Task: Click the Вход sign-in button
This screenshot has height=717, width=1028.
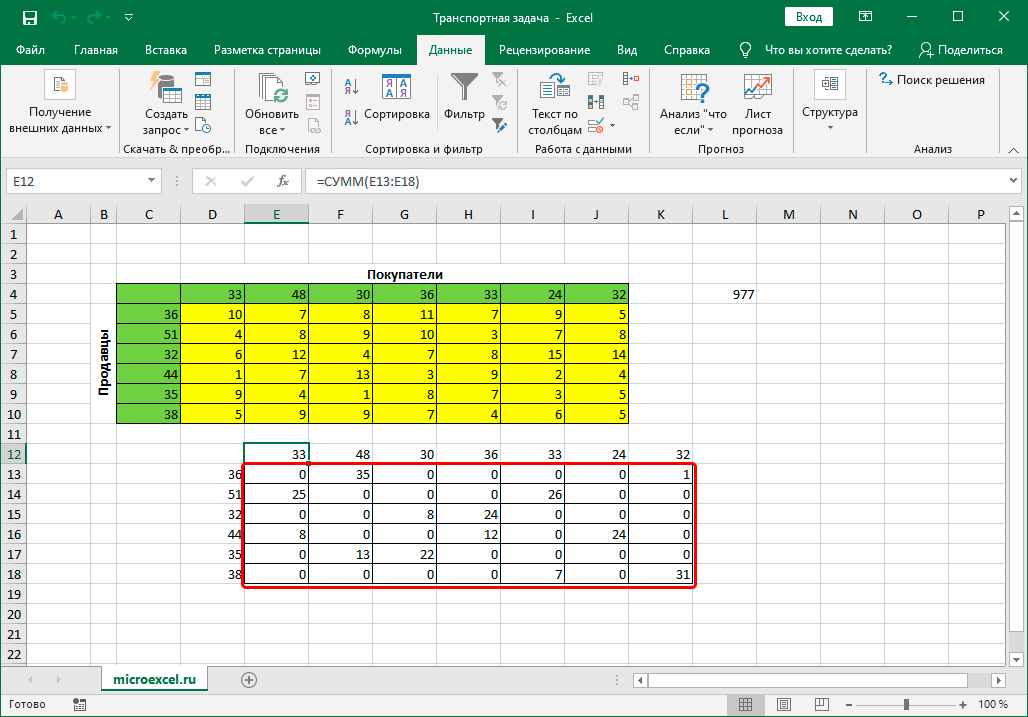Action: pos(808,17)
